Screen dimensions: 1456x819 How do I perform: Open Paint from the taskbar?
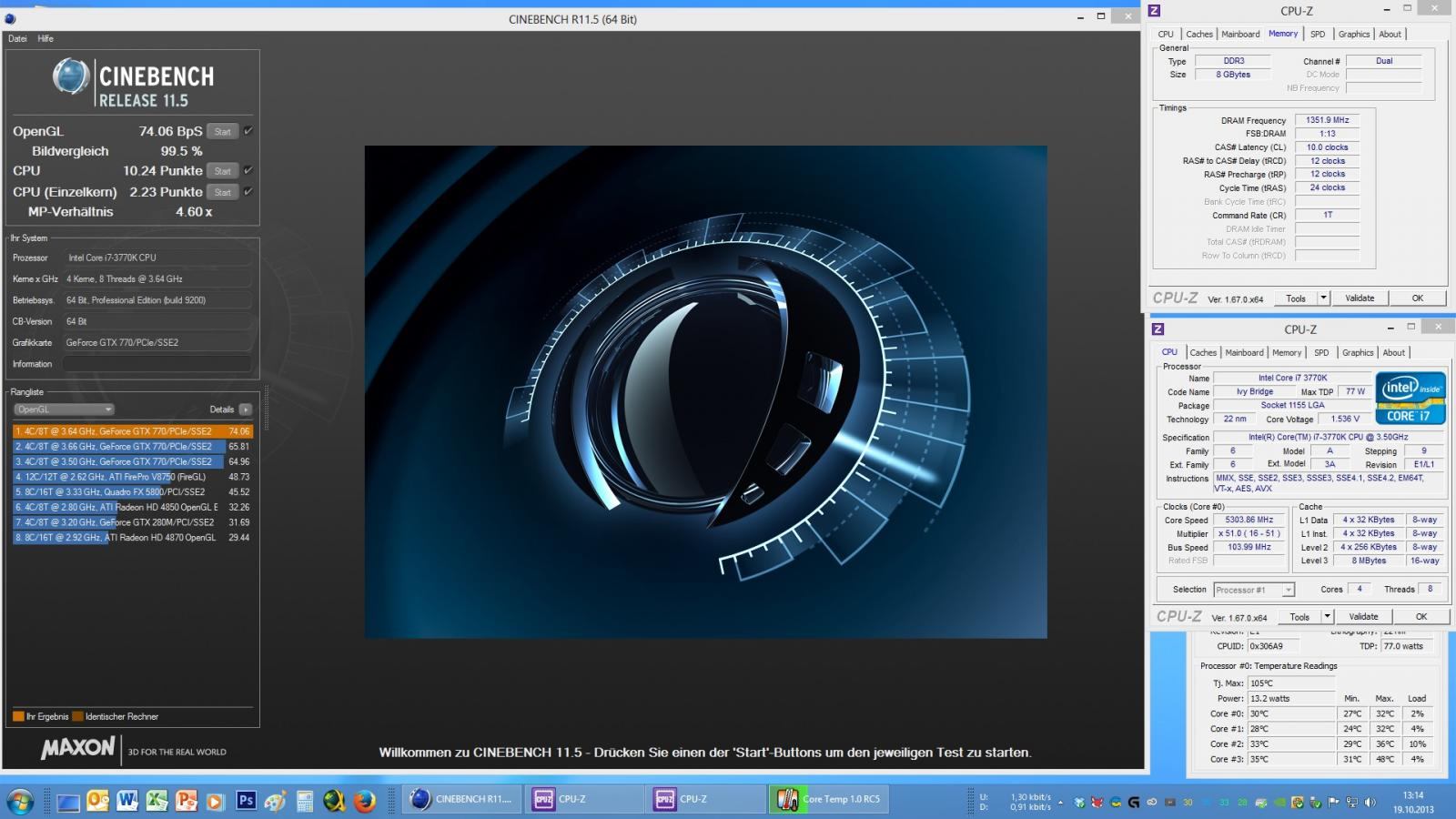275,802
